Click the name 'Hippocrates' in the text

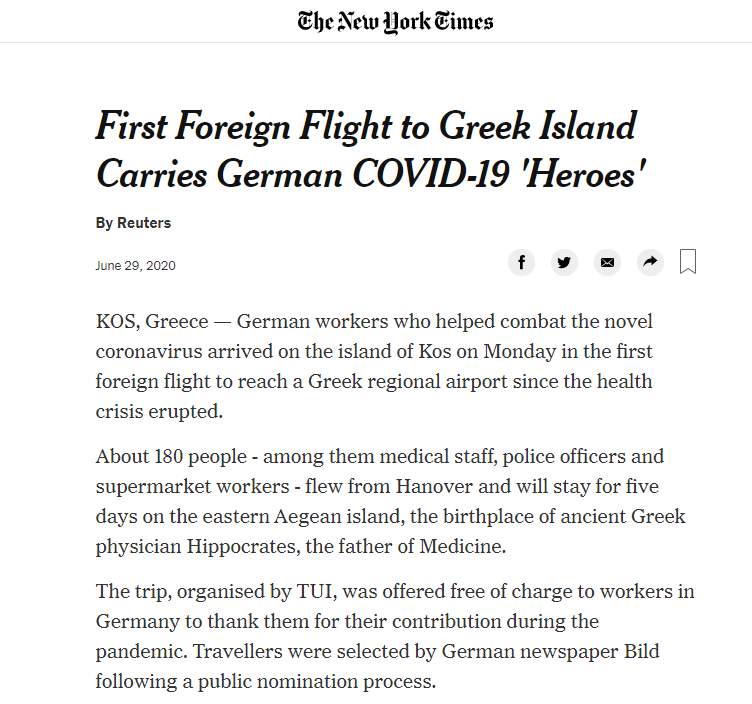click(243, 547)
